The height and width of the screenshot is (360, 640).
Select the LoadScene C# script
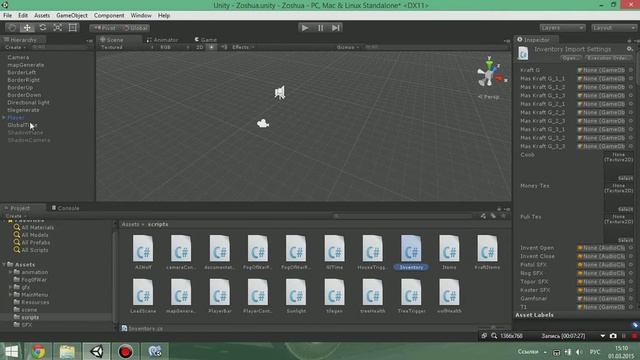coord(143,296)
